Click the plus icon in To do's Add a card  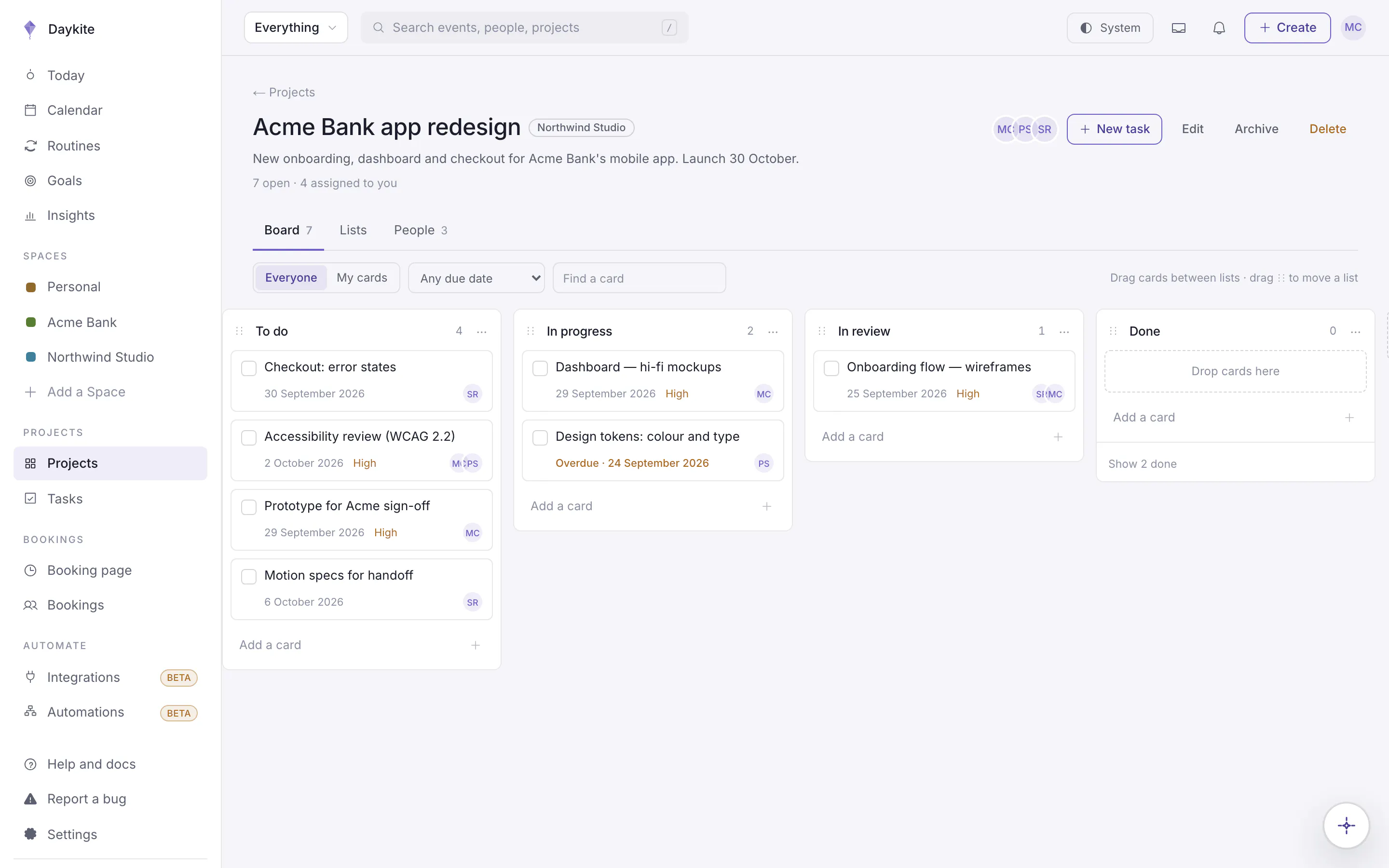pyautogui.click(x=475, y=645)
